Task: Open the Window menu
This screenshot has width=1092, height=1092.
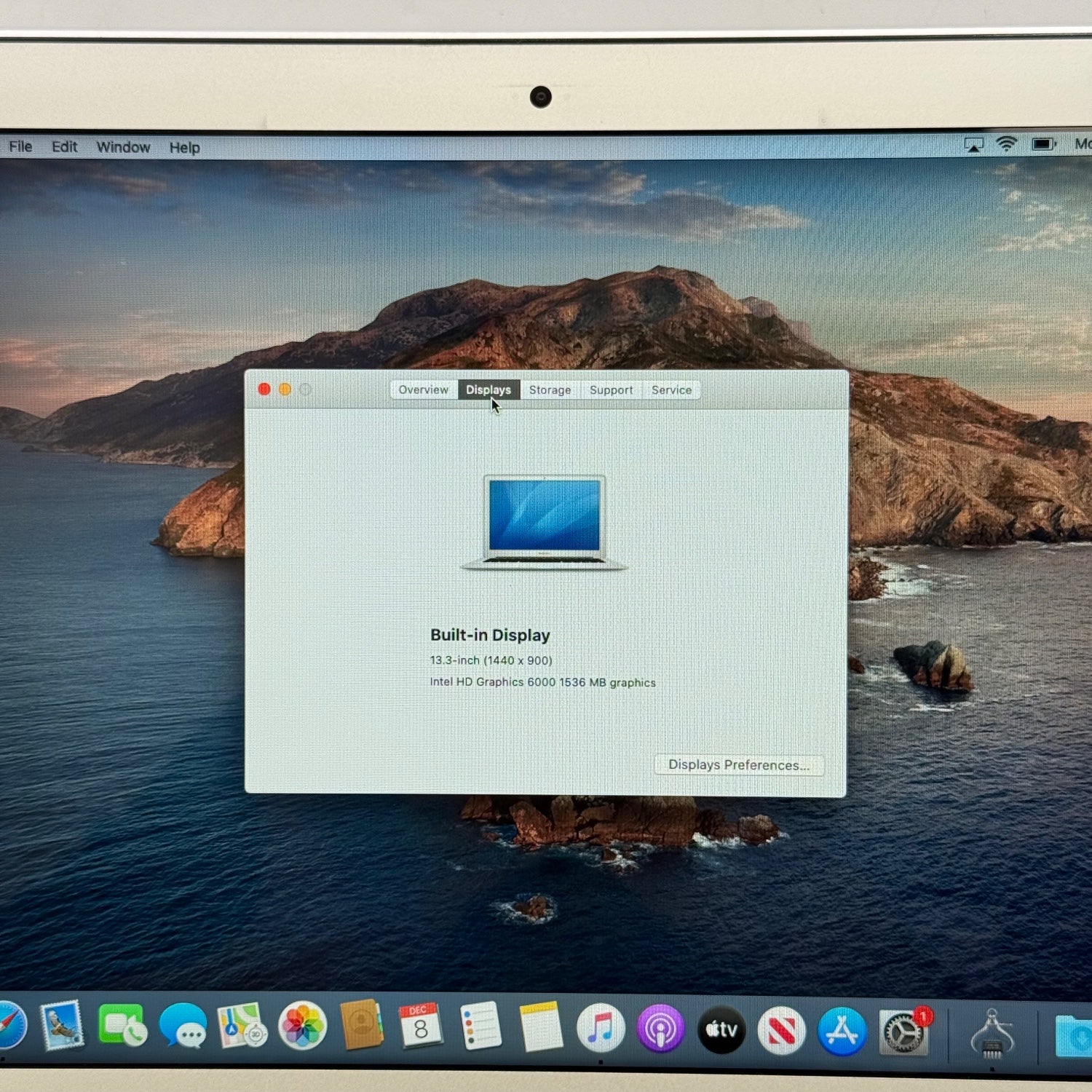Action: [x=123, y=147]
